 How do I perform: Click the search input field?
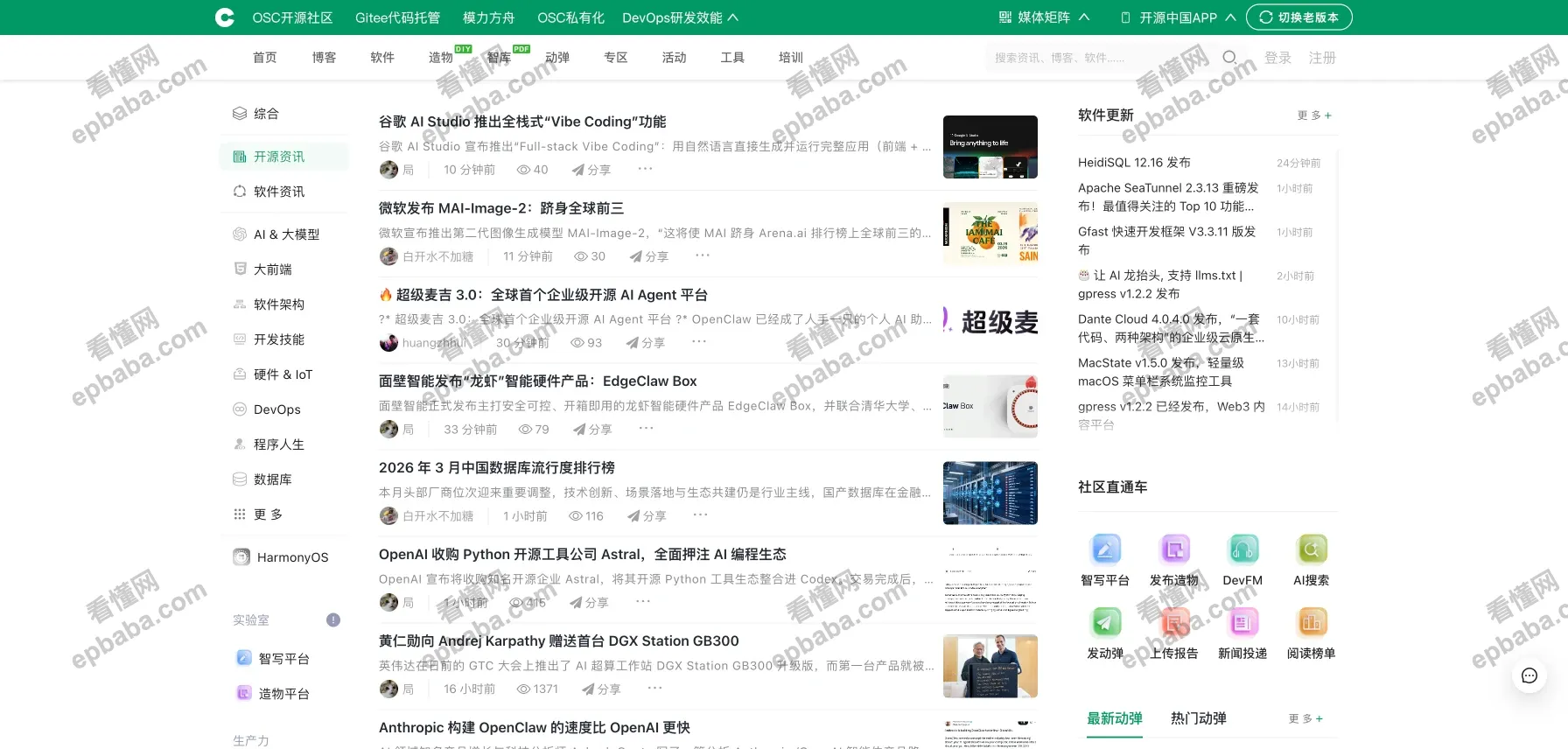(1102, 58)
